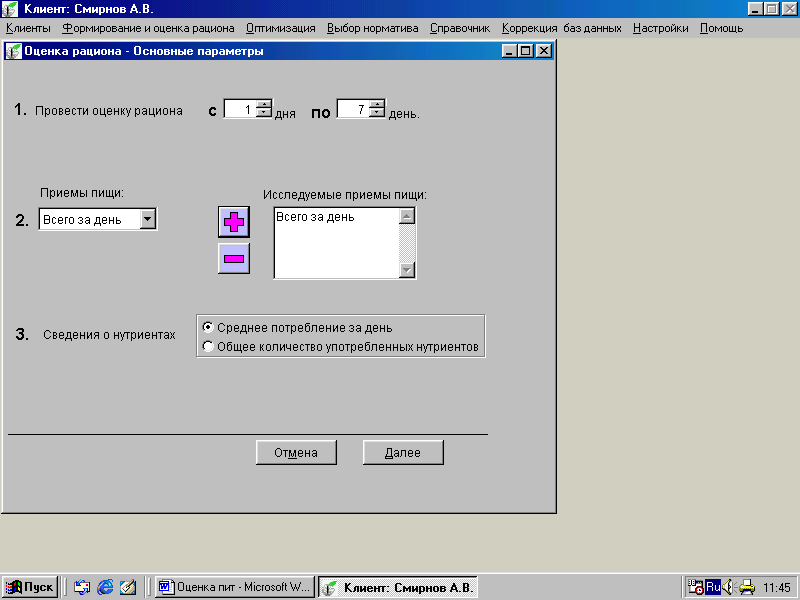Click Клиент: Смирнов А.В. taskbar button
The image size is (800, 600).
coord(398,587)
